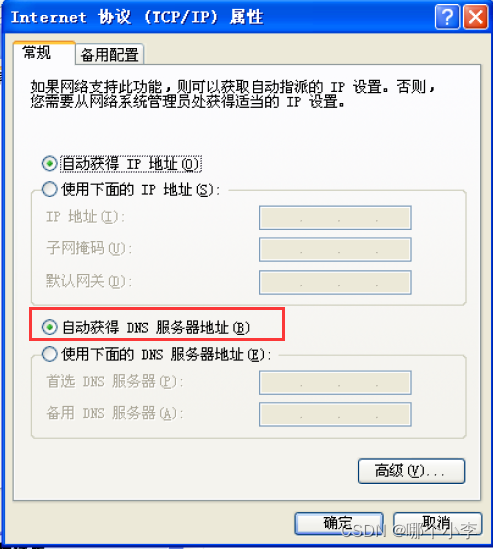Click the 自动获得 DNS 服务器地址 label text

[x=156, y=328]
